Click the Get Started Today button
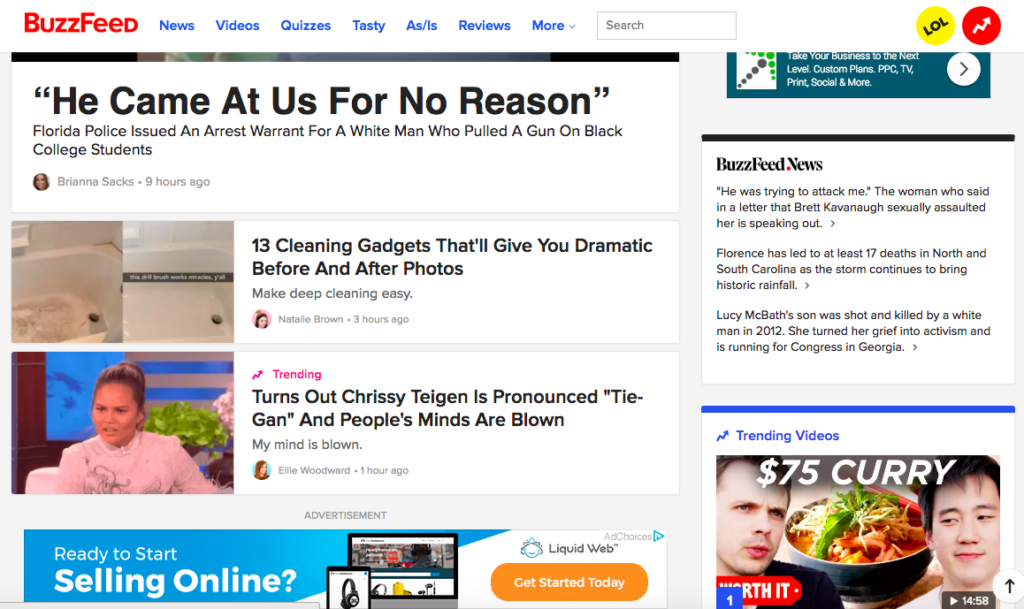Screen dimensions: 1024x609 pos(569,582)
